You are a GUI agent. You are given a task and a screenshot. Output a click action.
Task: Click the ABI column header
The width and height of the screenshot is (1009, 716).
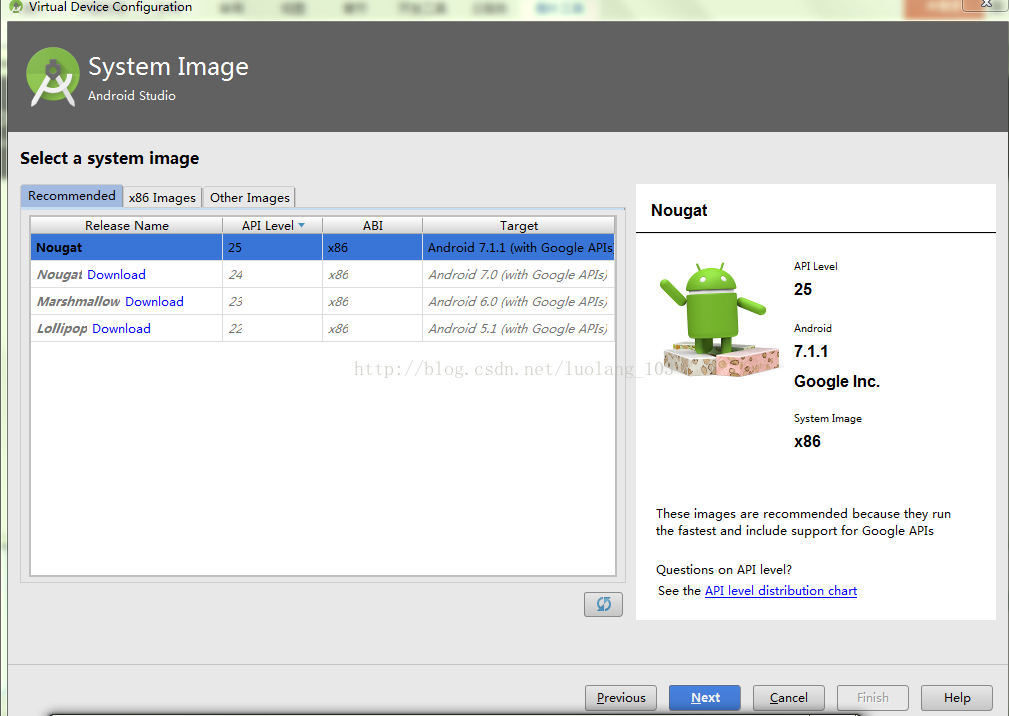[373, 226]
